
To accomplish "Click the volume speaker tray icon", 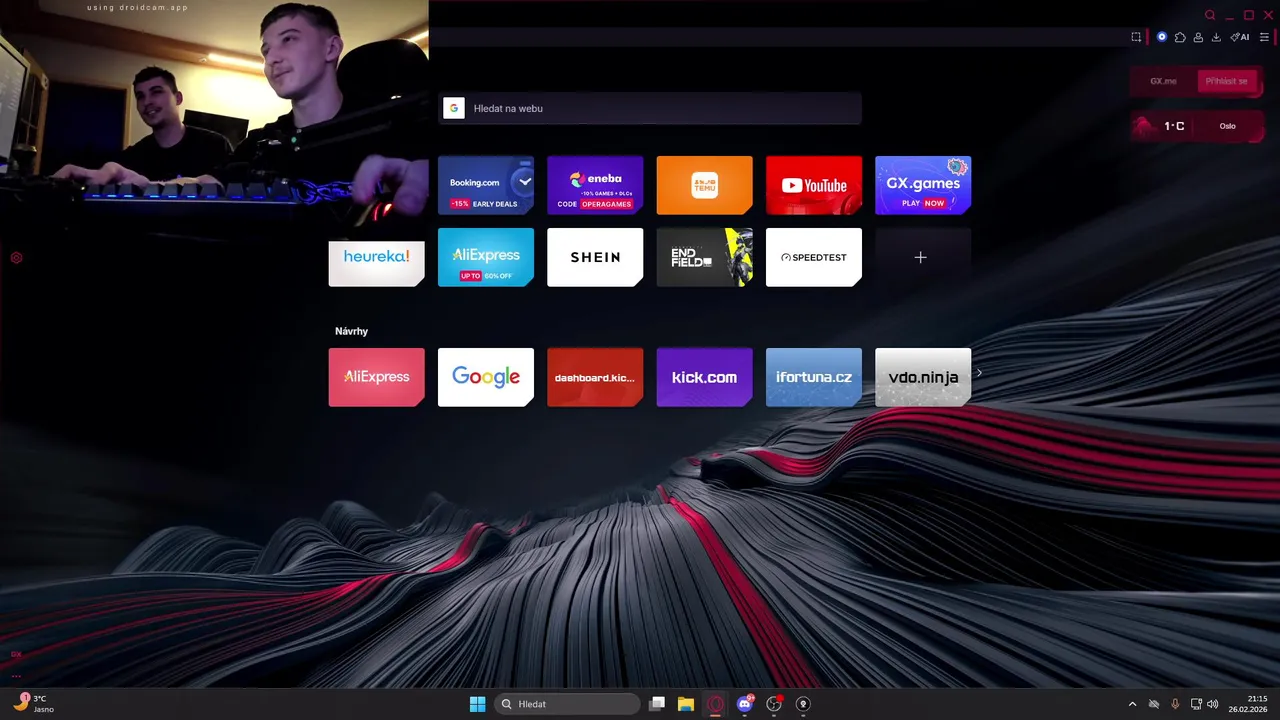I will click(x=1213, y=704).
